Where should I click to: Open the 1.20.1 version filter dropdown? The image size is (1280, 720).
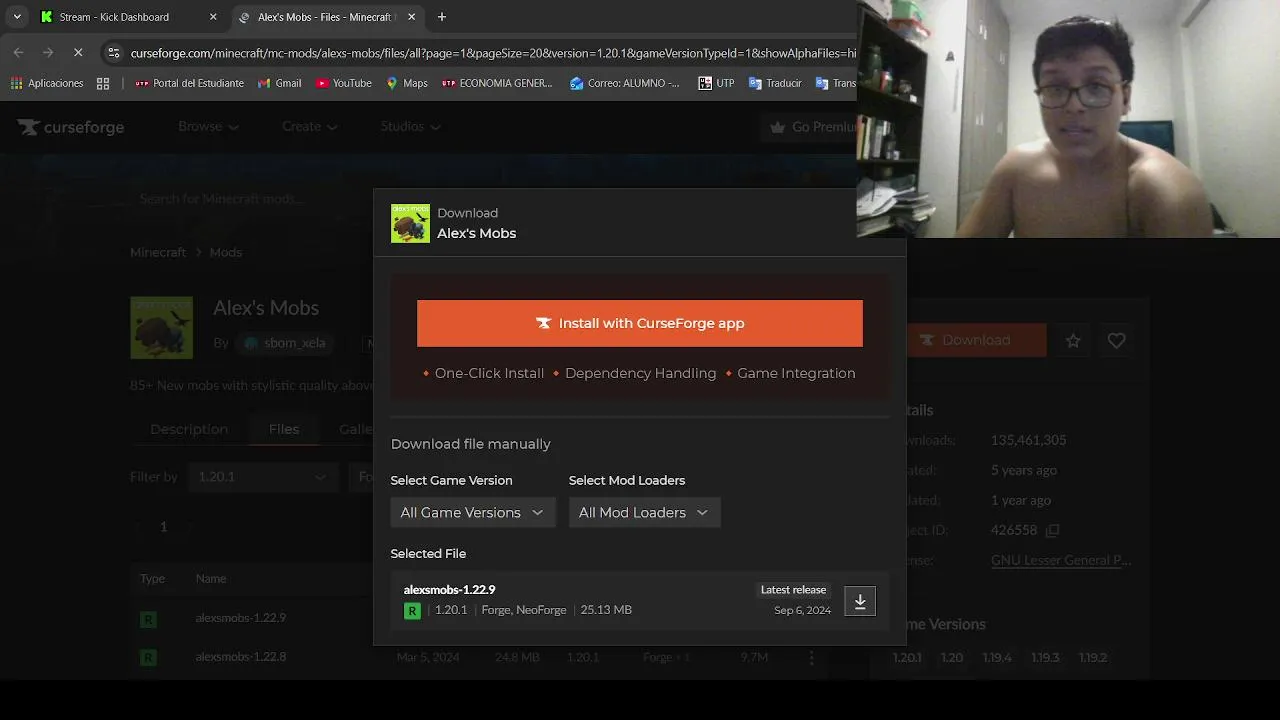coord(261,477)
